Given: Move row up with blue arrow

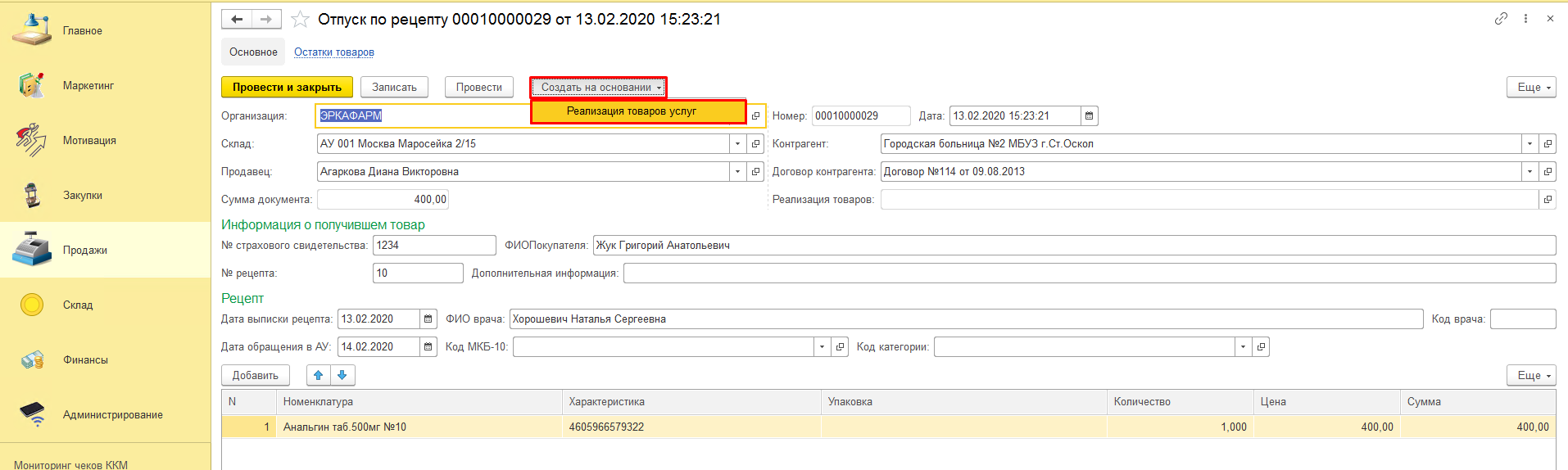Looking at the screenshot, I should (x=319, y=375).
